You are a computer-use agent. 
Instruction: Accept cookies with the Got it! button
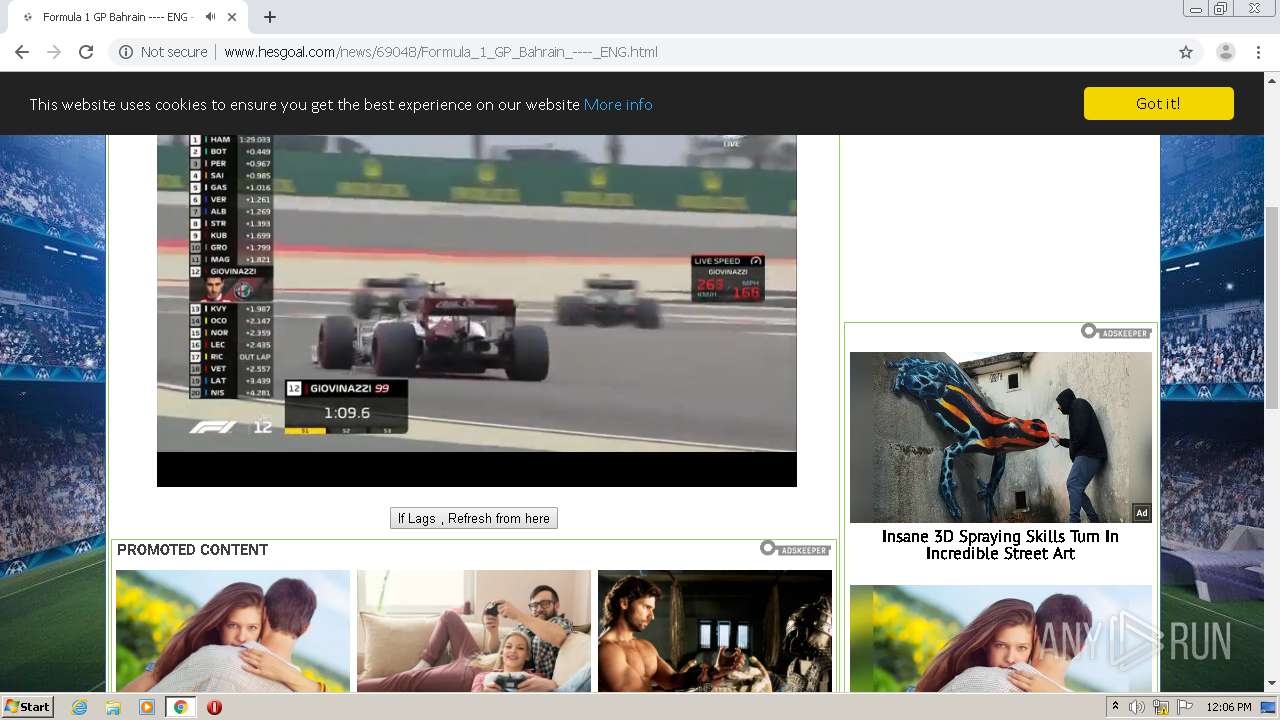click(x=1158, y=103)
